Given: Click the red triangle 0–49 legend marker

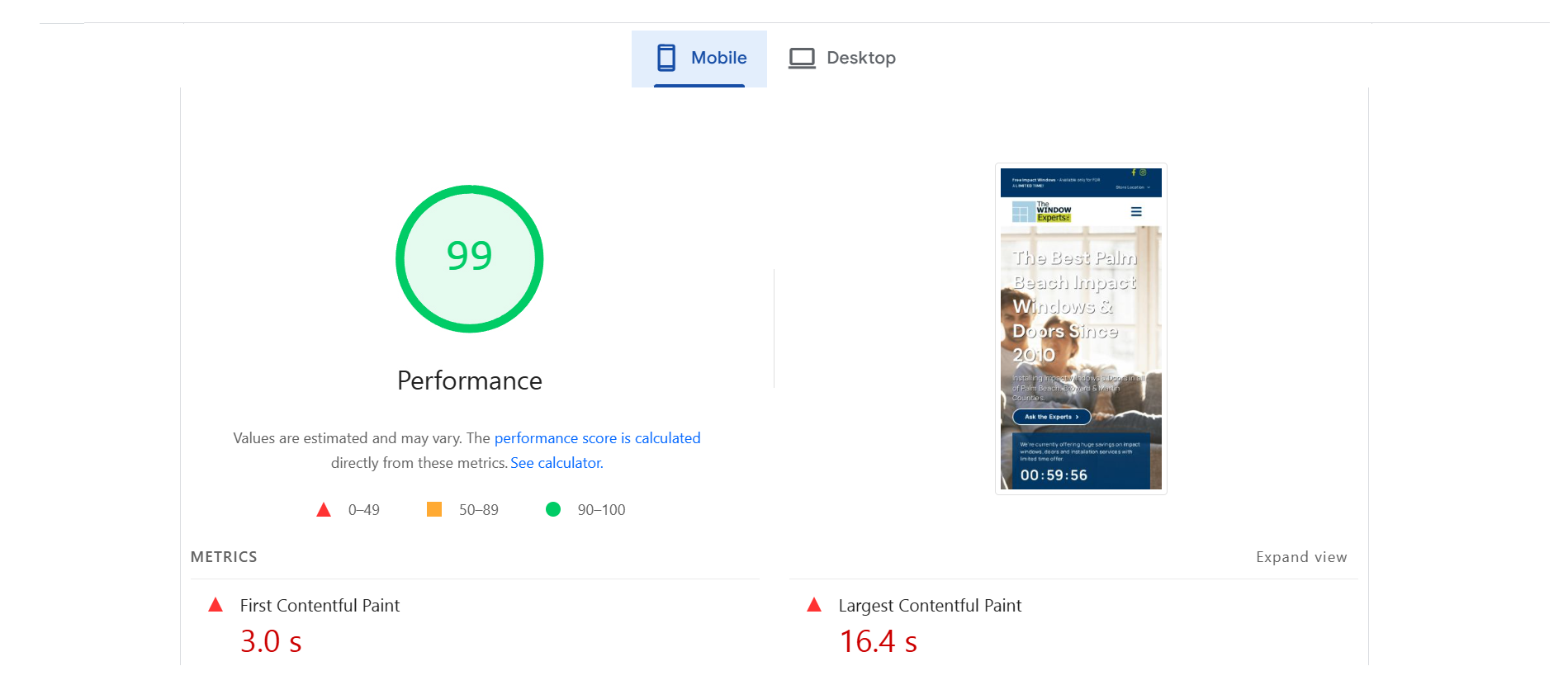Looking at the screenshot, I should pos(324,510).
